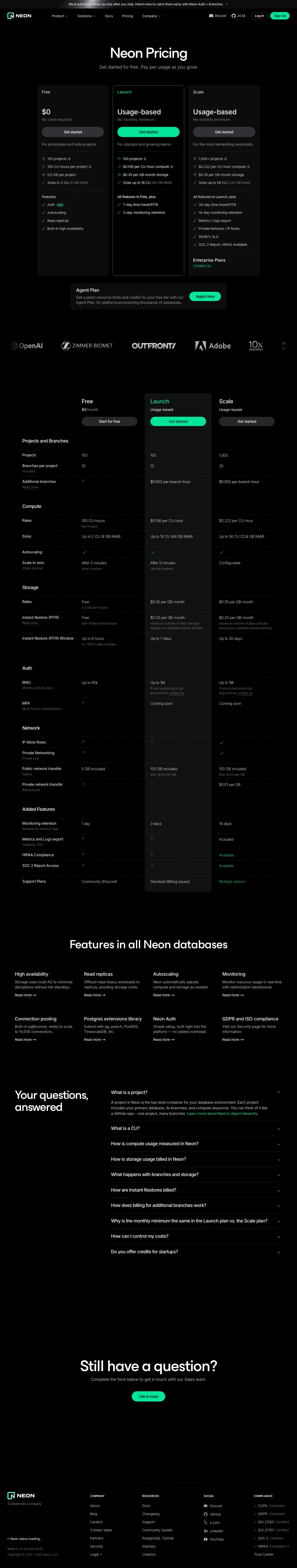Click the Outfront logo
This screenshot has height=1568, width=297.
(154, 346)
